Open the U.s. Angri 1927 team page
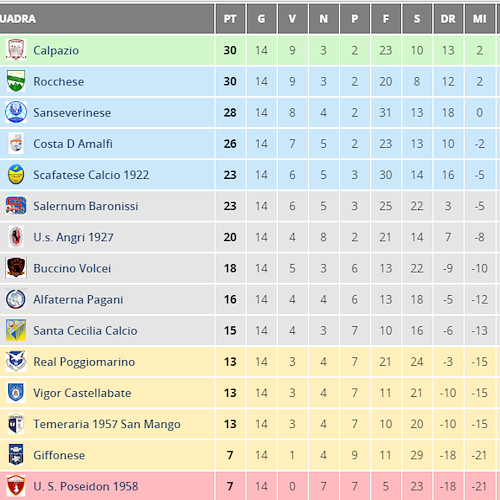 point(73,237)
